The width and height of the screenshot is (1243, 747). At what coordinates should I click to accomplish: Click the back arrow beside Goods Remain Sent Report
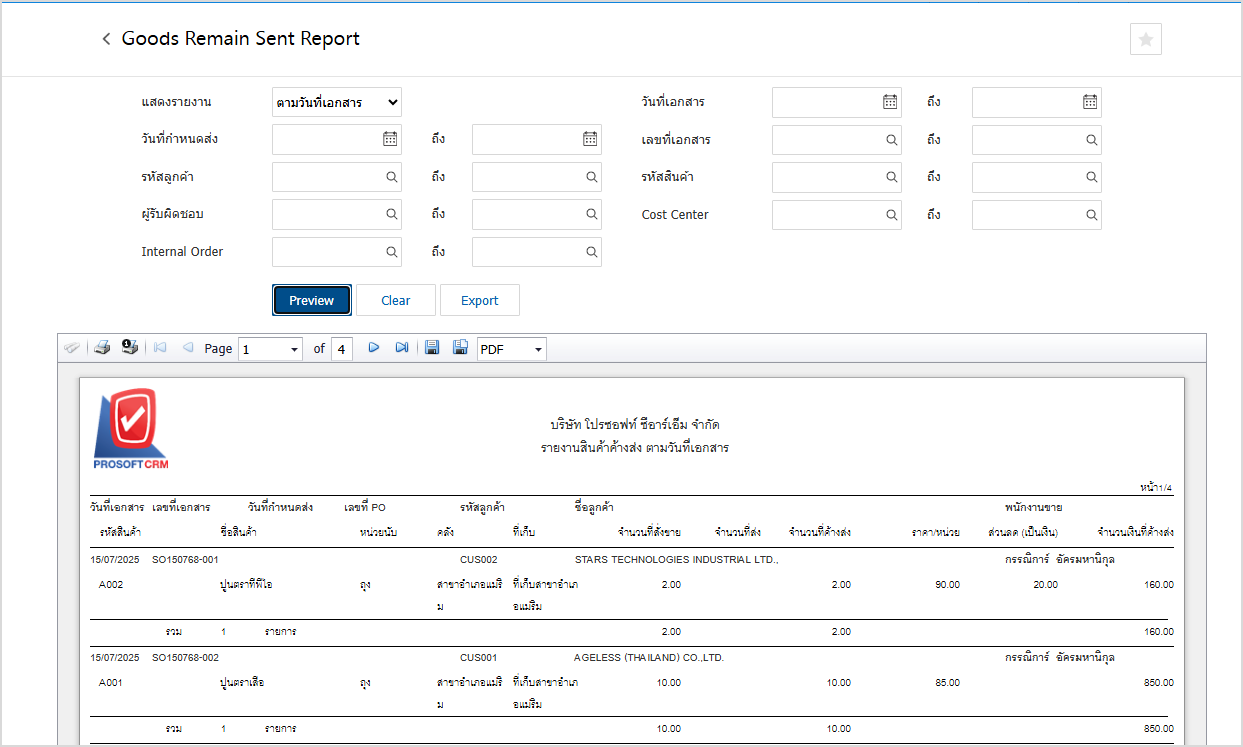(106, 39)
